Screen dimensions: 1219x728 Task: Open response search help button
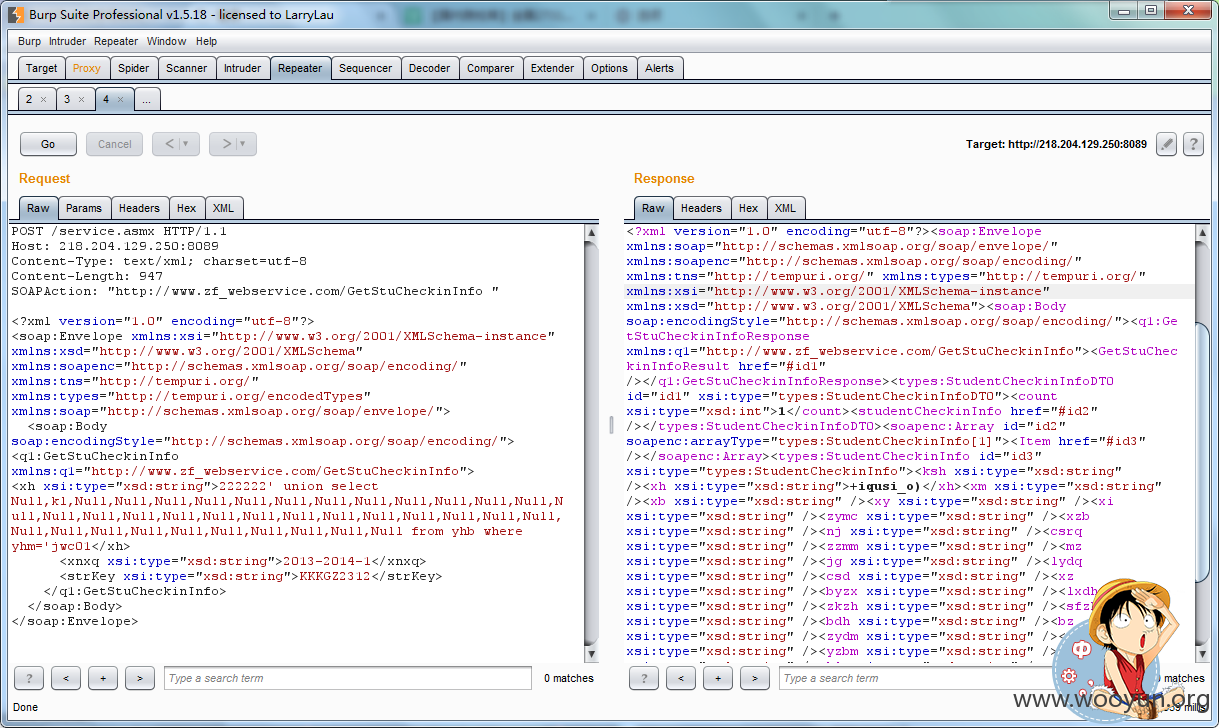click(x=643, y=678)
